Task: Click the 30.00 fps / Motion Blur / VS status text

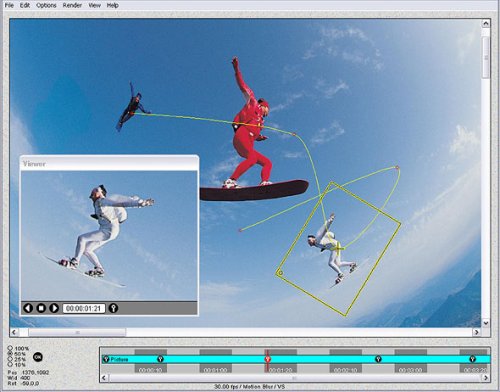Action: [x=249, y=387]
